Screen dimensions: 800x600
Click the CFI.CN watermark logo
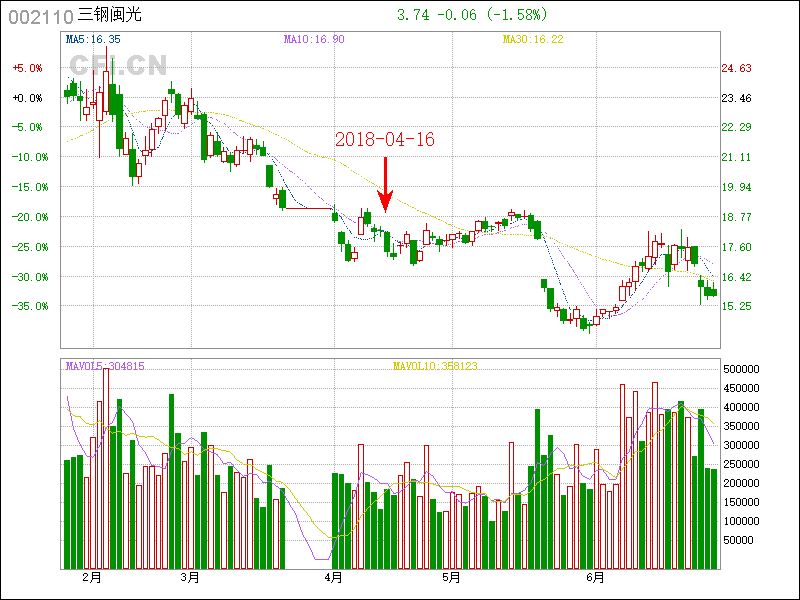click(118, 66)
